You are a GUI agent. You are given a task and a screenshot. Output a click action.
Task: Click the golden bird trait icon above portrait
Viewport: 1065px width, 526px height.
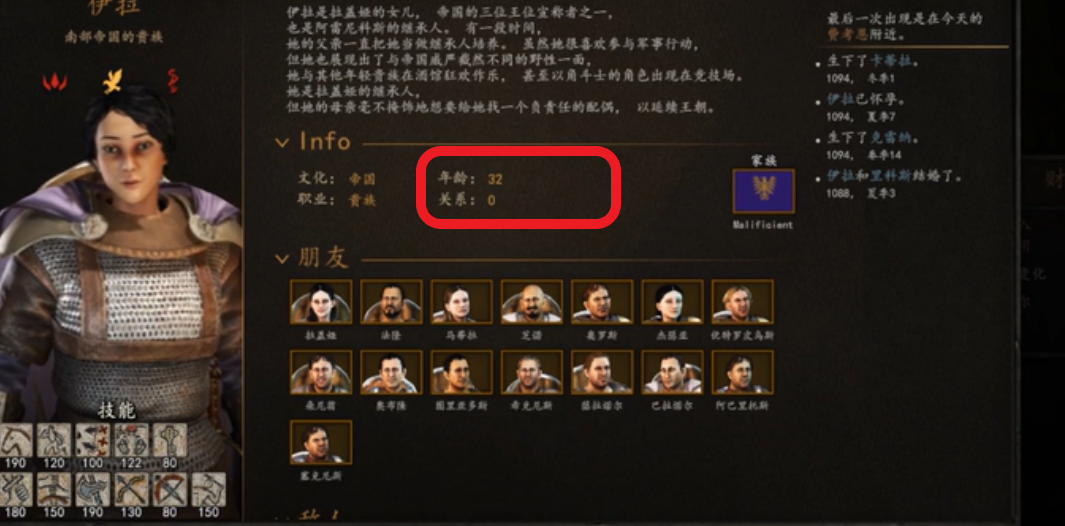[x=112, y=81]
